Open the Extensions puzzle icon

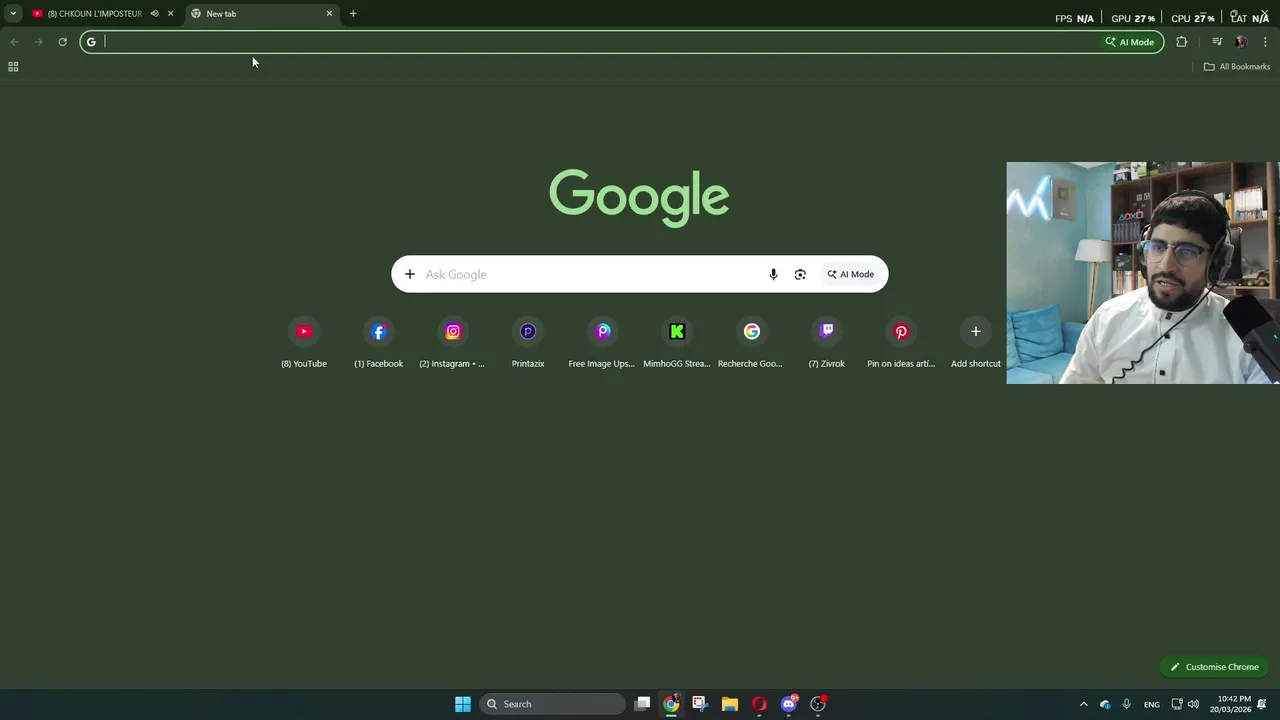(1182, 42)
